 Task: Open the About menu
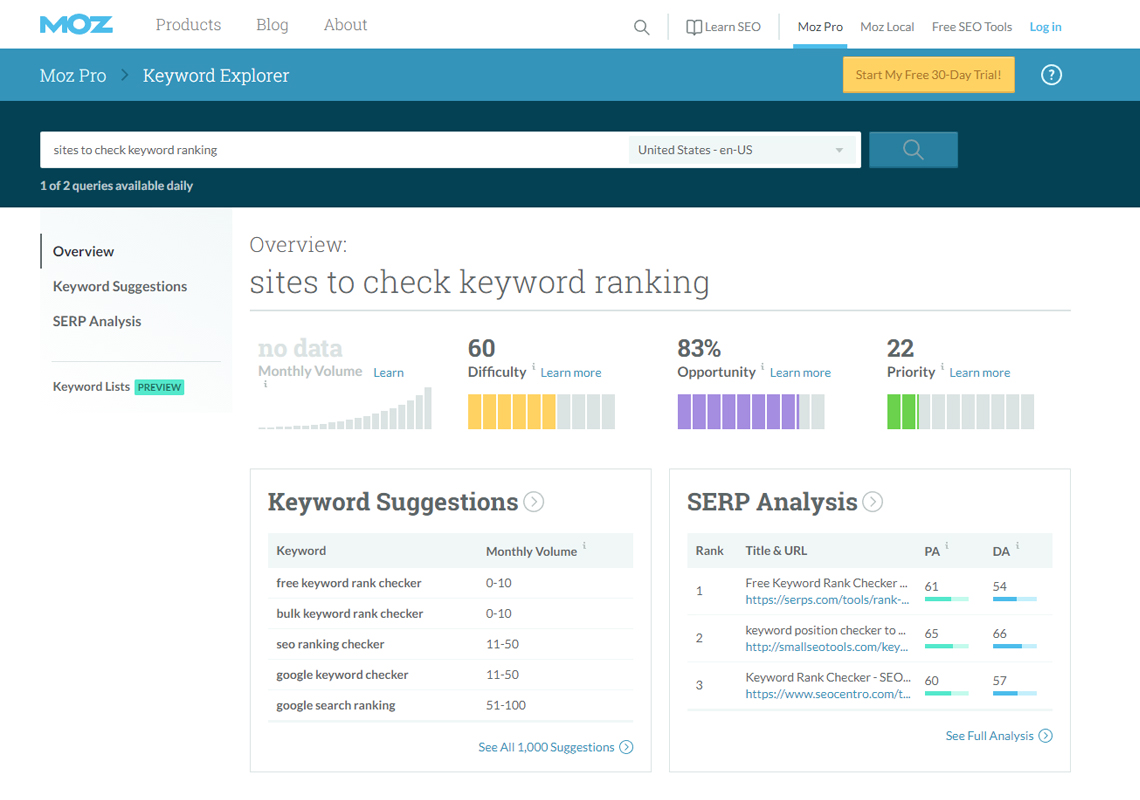[x=345, y=25]
